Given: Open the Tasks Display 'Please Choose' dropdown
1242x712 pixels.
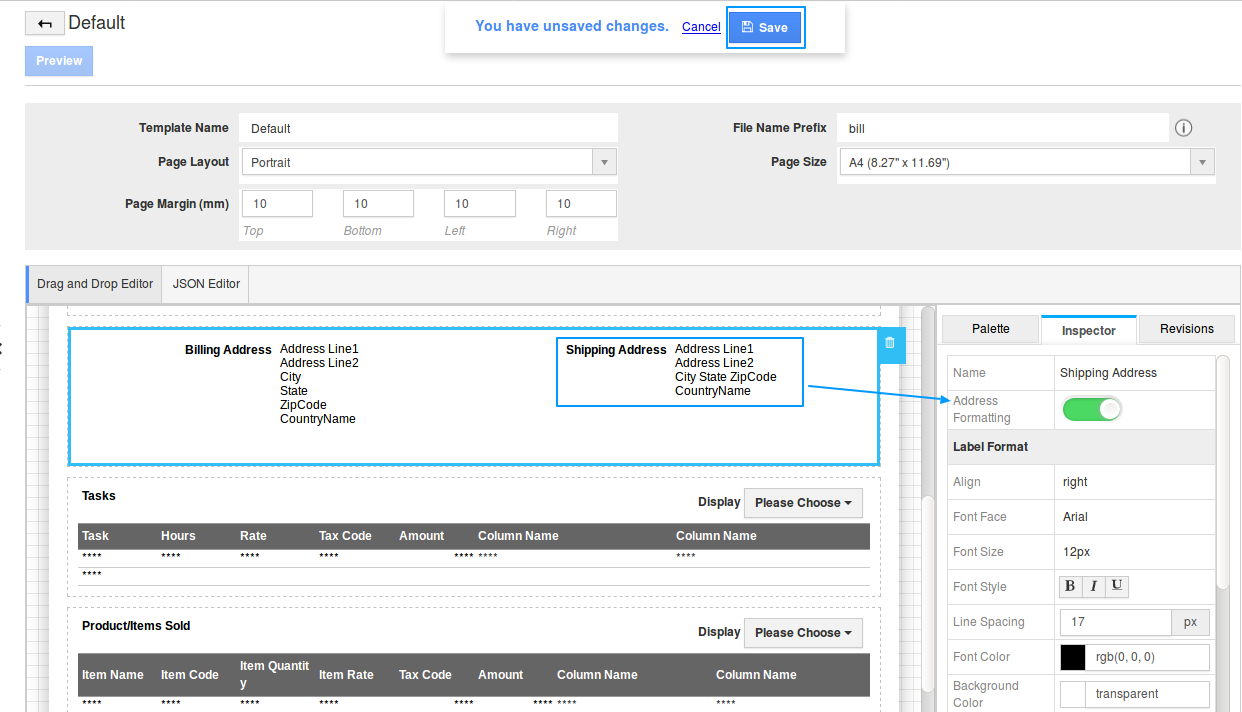Looking at the screenshot, I should coord(803,503).
